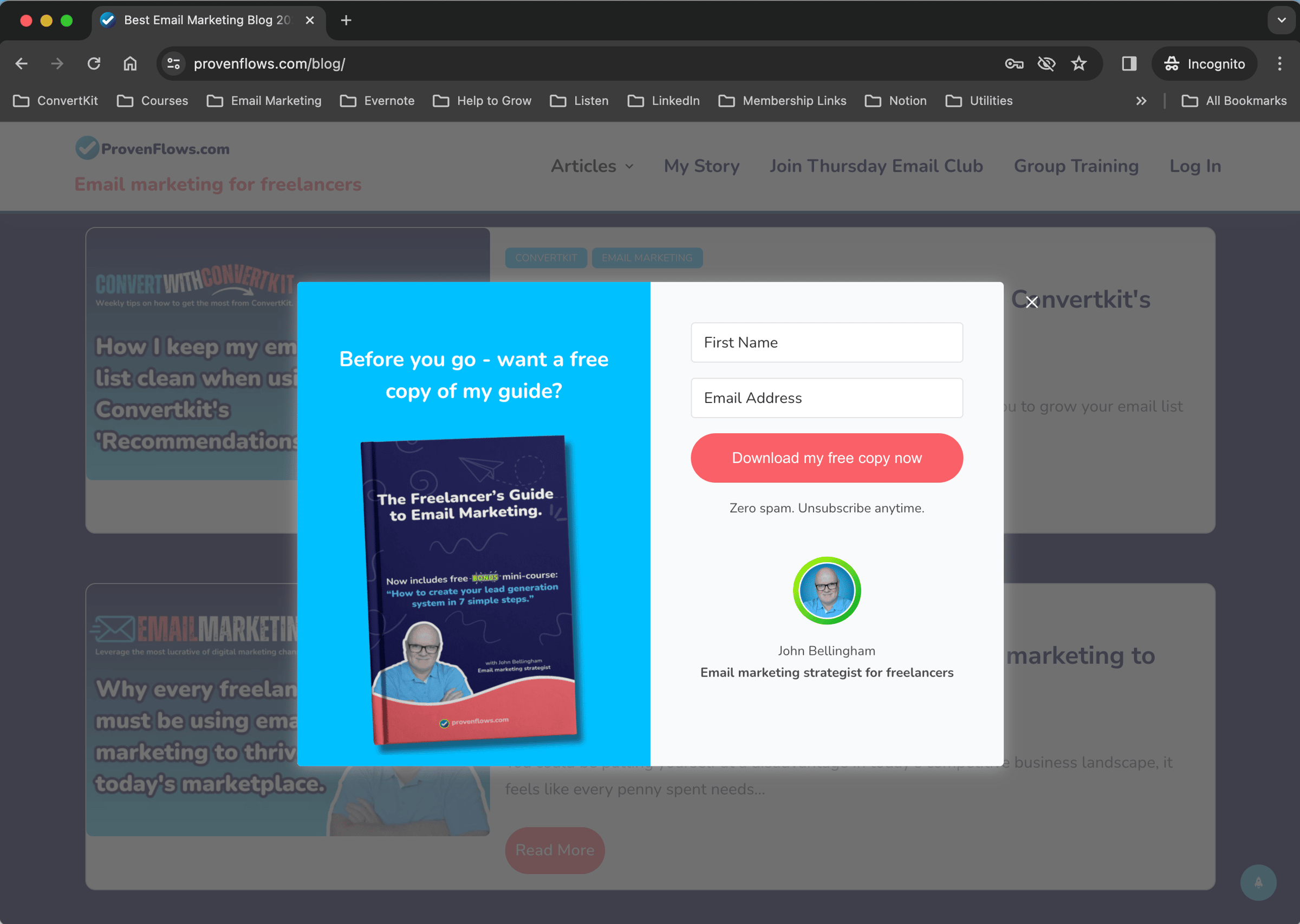Screen dimensions: 1300x924
Task: Expand the Articles navigation menu
Action: (x=591, y=166)
